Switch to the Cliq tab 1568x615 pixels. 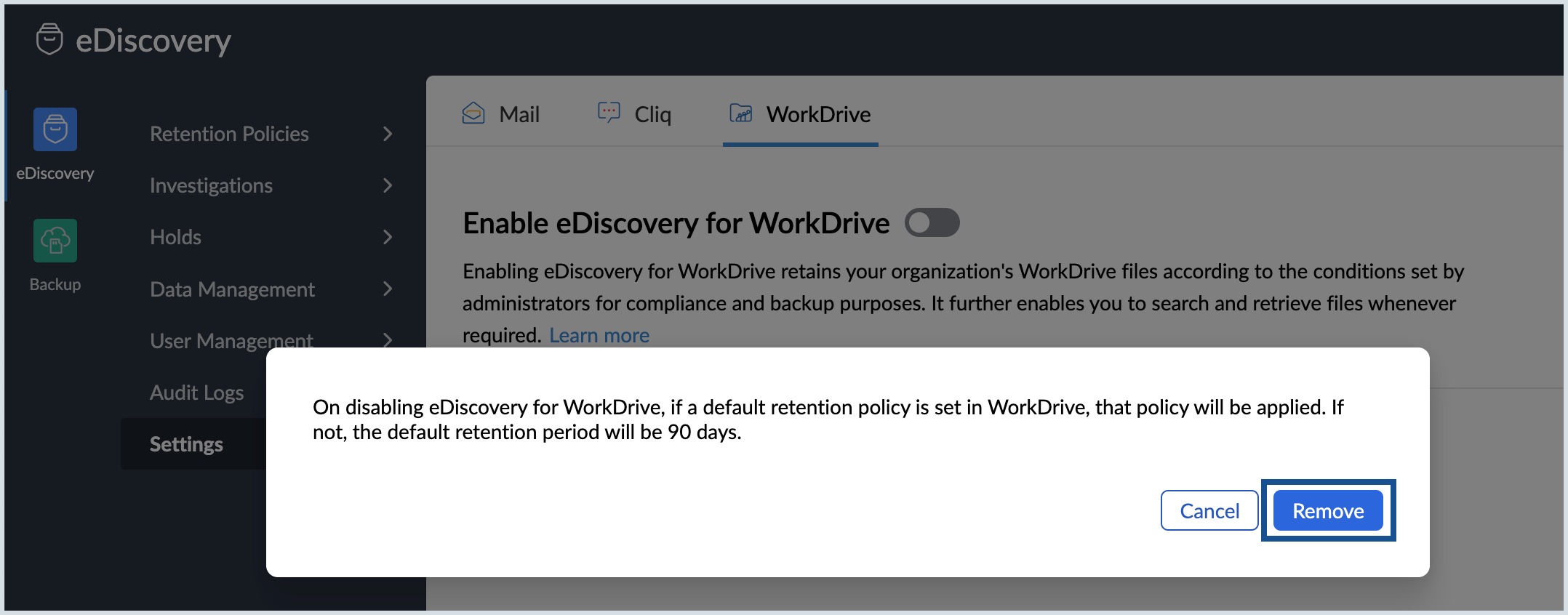tap(652, 114)
